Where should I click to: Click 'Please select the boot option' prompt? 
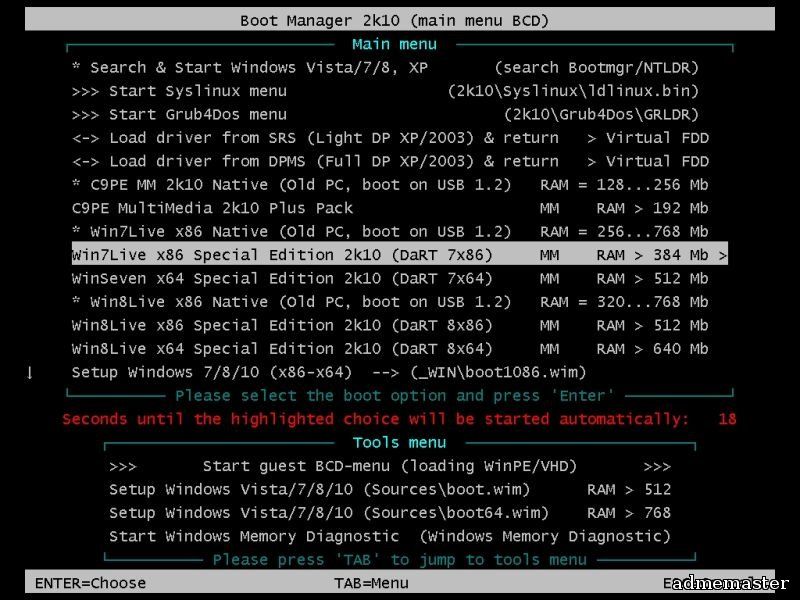(395, 396)
